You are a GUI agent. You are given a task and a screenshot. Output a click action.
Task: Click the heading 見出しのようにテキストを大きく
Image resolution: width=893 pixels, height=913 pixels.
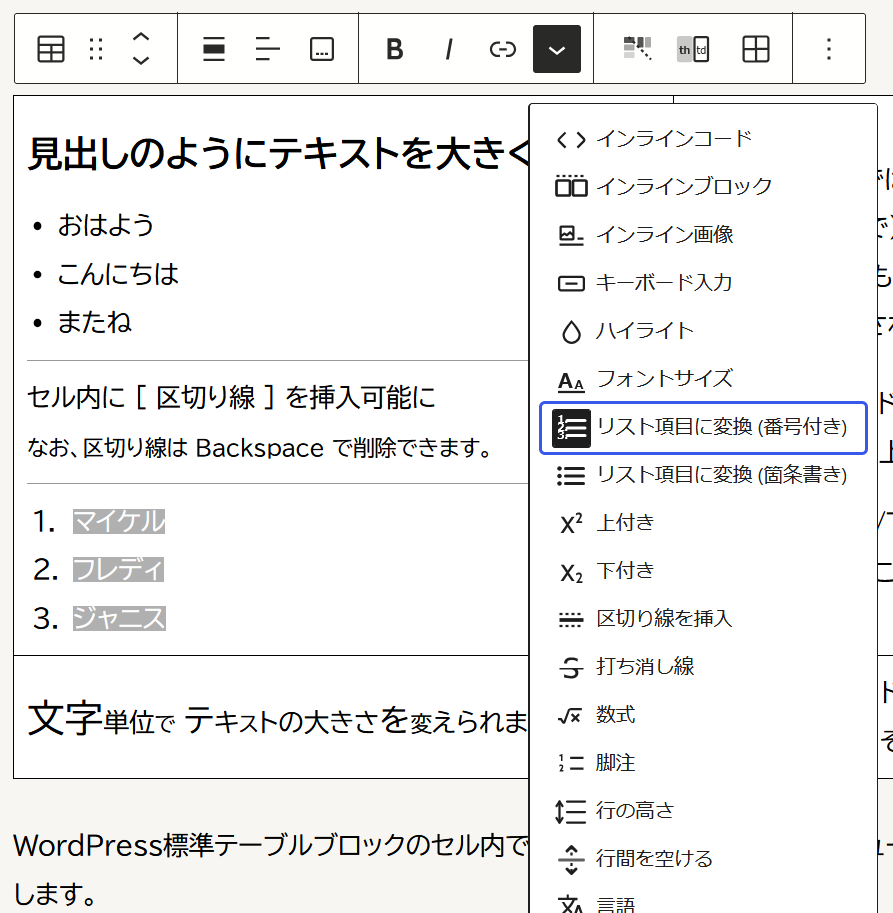[x=278, y=154]
